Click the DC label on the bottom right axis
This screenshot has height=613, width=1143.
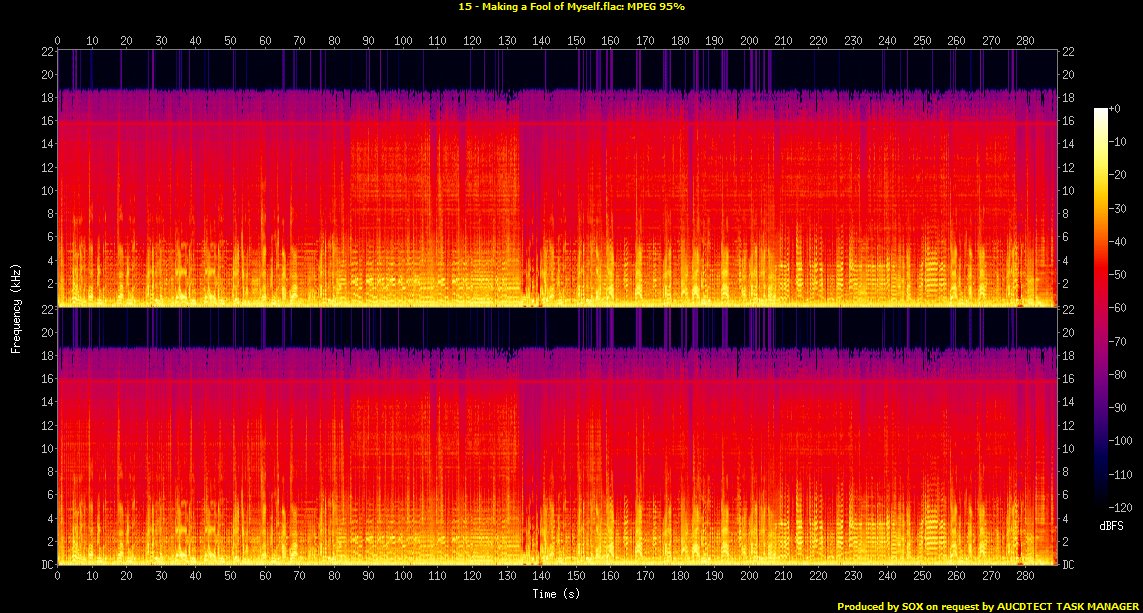tap(1070, 565)
